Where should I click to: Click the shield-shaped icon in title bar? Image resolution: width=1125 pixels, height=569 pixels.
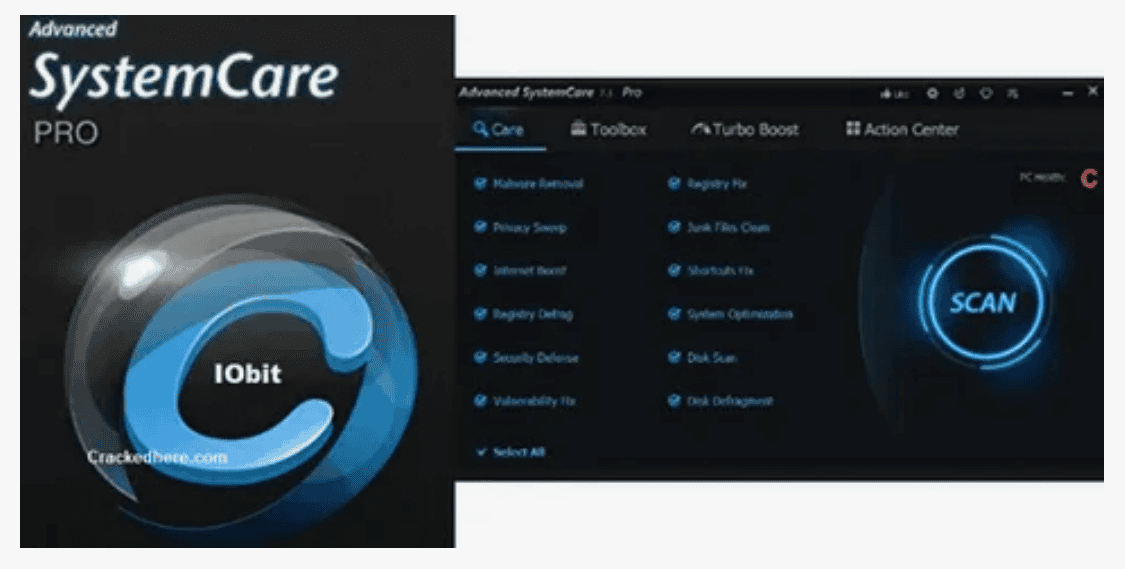tap(986, 93)
